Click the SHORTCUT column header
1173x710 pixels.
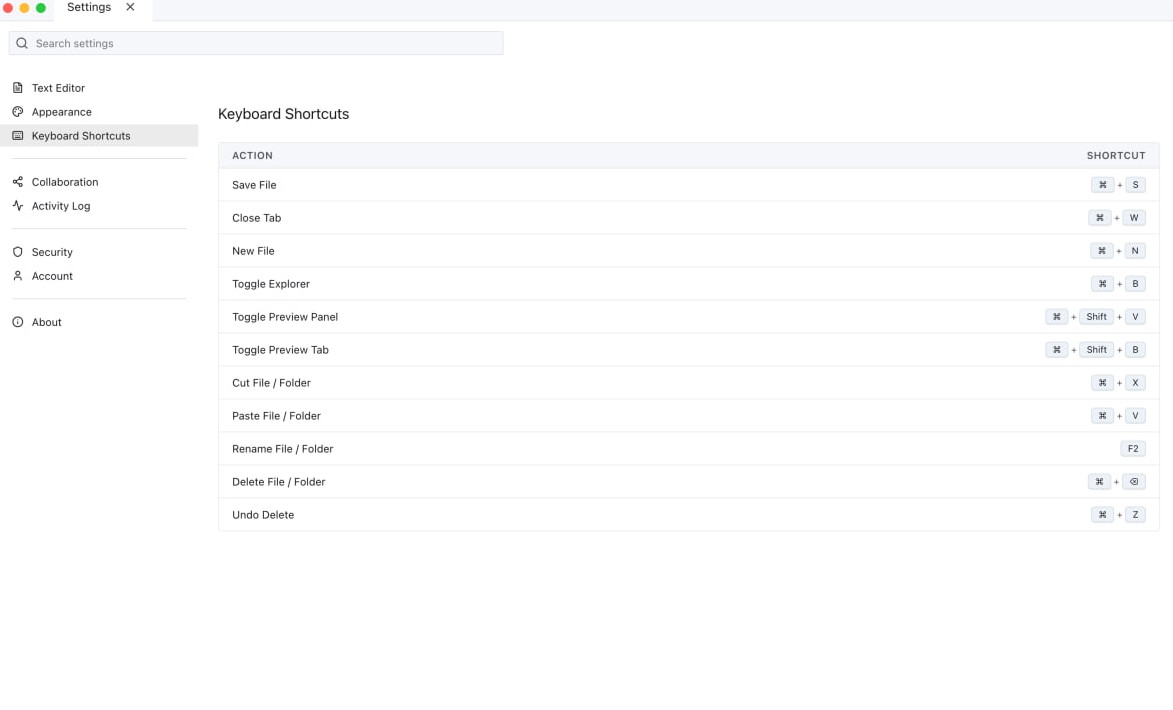click(1116, 156)
